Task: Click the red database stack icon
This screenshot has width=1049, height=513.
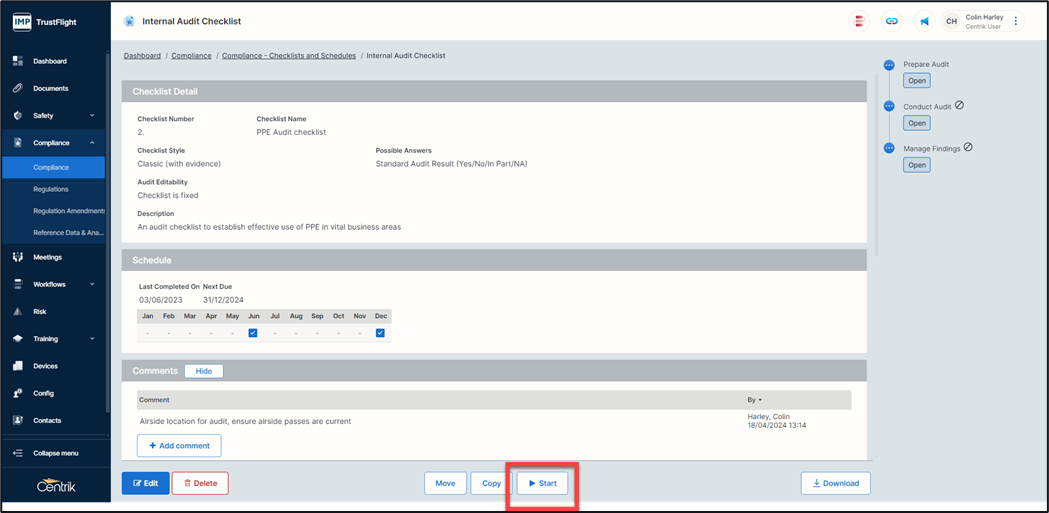Action: click(859, 21)
